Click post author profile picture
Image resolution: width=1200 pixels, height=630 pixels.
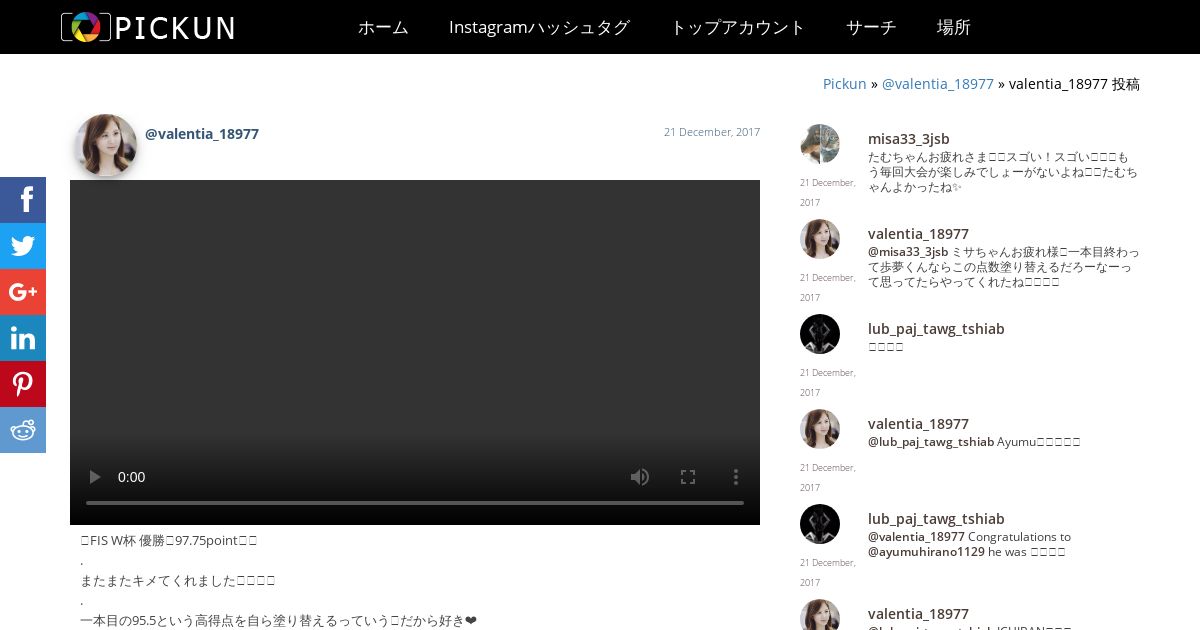pos(106,145)
